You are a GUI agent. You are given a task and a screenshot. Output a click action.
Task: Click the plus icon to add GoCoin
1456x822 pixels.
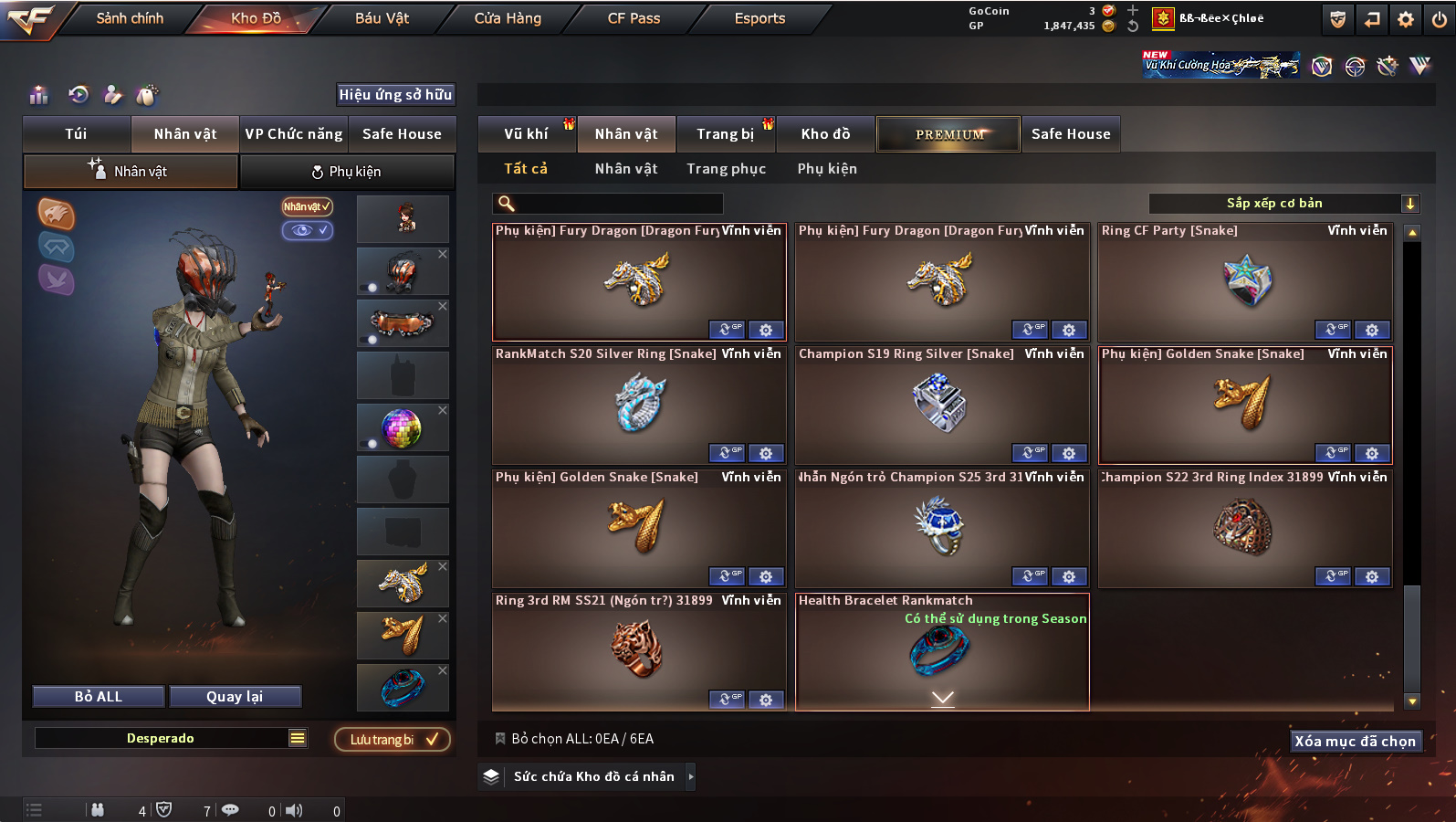click(1133, 10)
